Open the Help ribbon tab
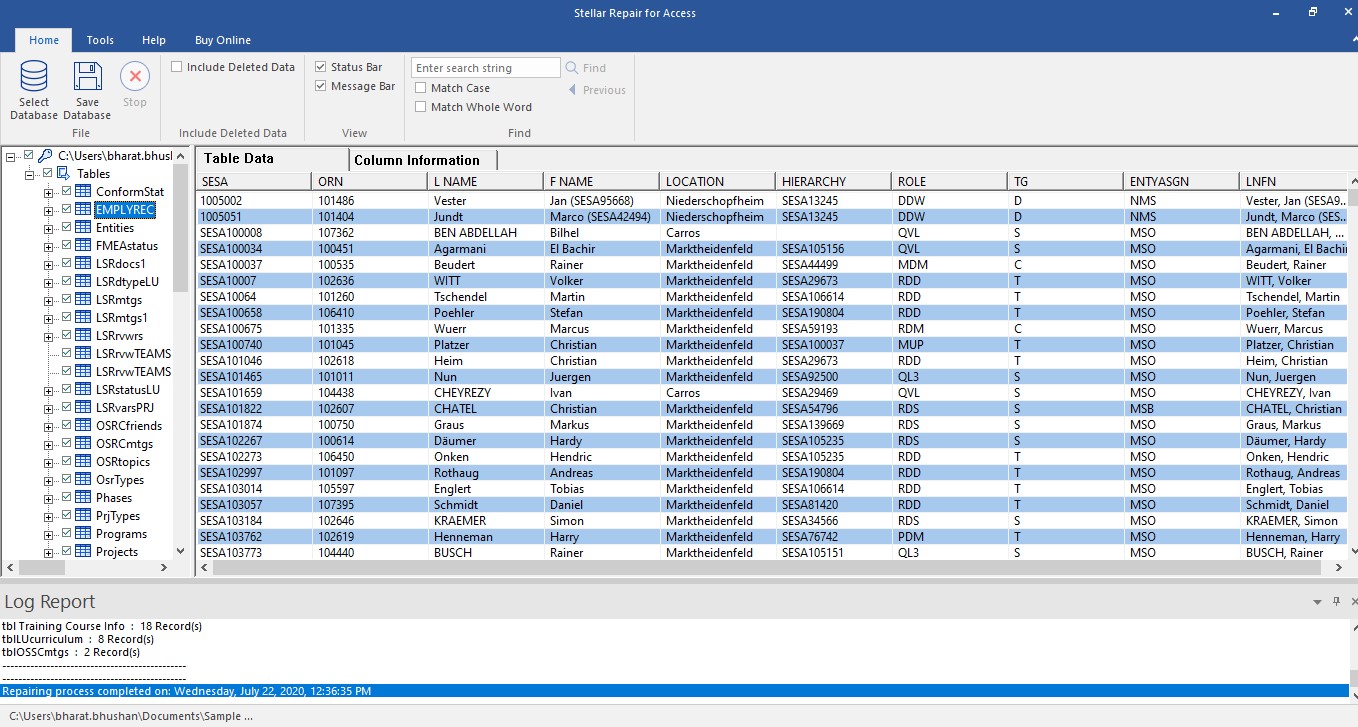 (154, 40)
